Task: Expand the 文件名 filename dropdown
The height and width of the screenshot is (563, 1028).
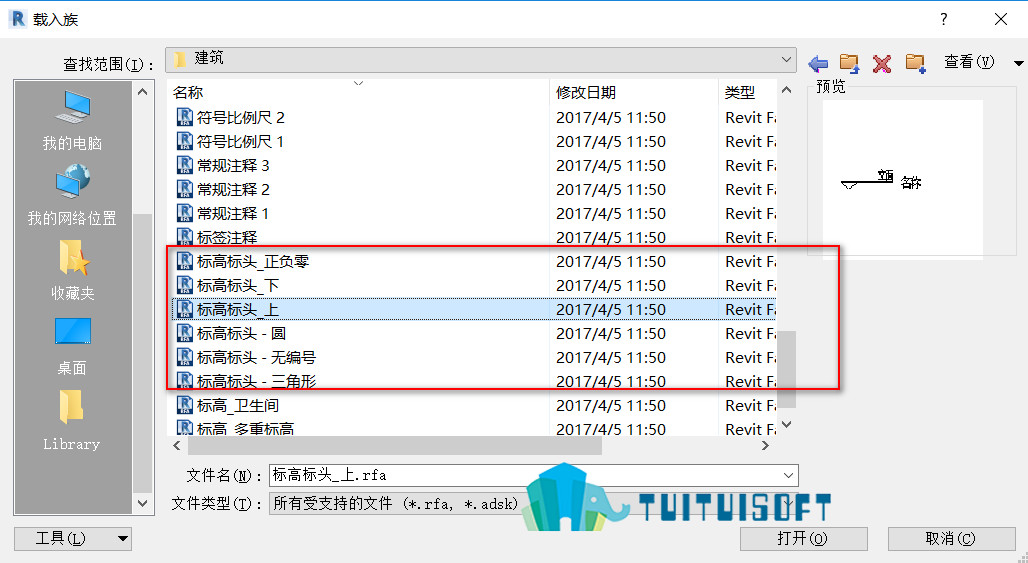Action: click(x=788, y=475)
